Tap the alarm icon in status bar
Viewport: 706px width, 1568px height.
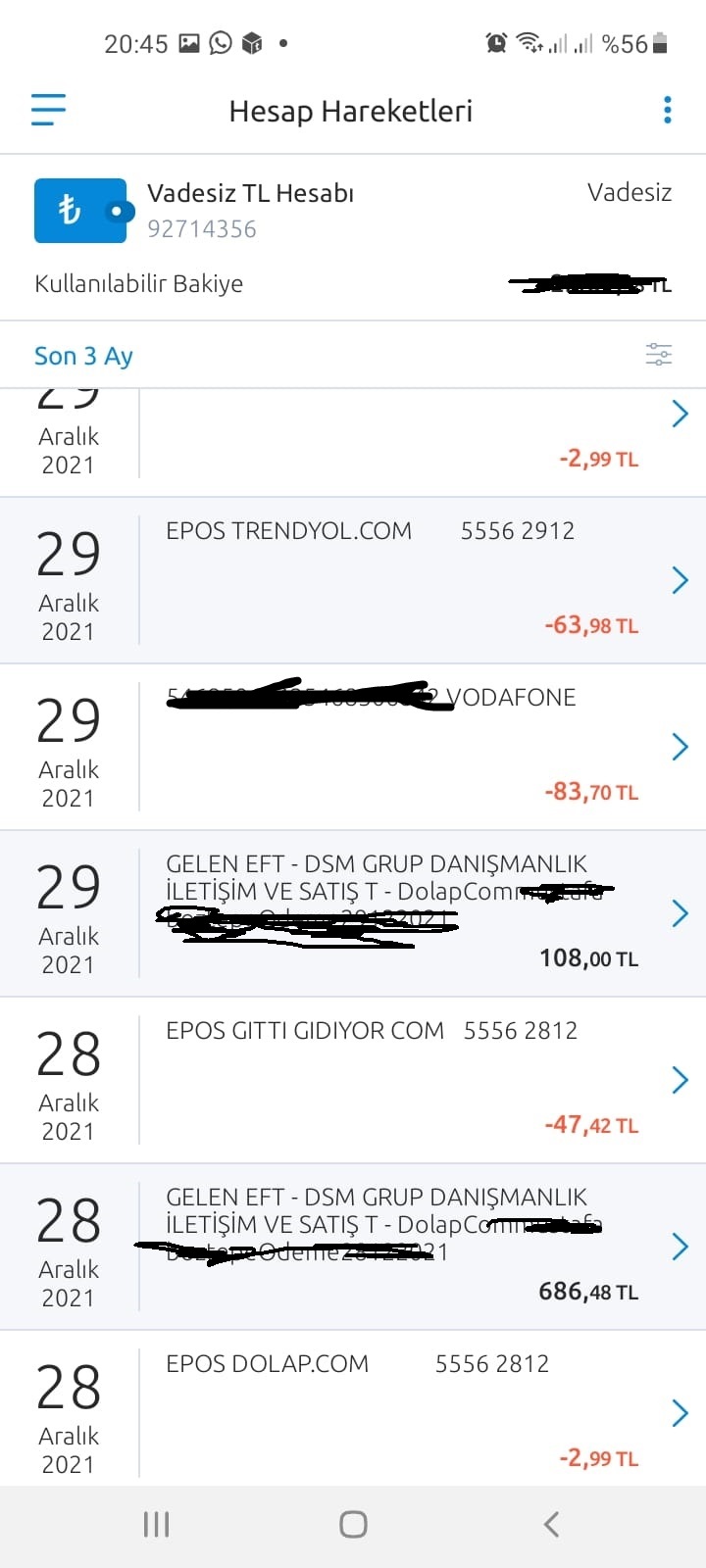[496, 43]
